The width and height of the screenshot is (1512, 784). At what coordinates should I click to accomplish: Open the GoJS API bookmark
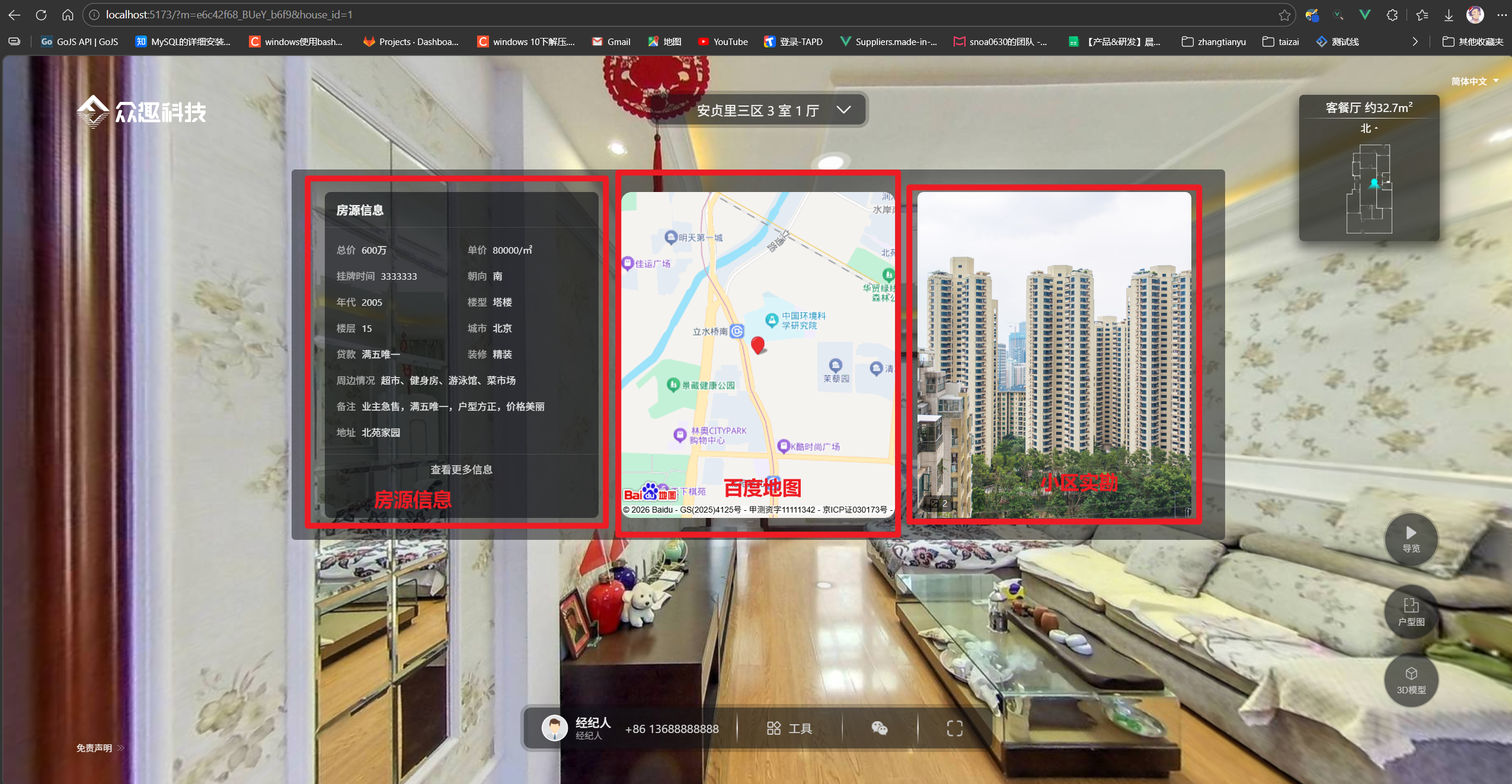(x=79, y=41)
